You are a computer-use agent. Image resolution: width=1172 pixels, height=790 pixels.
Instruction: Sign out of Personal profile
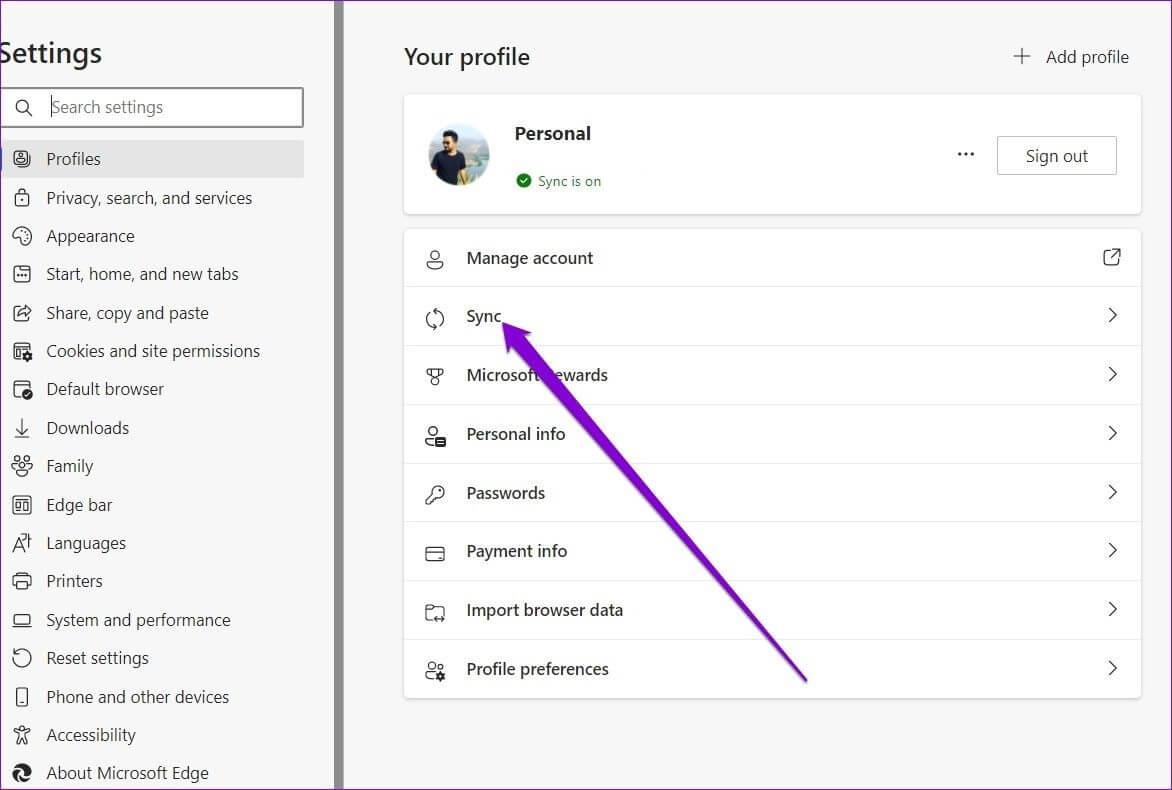[1056, 155]
